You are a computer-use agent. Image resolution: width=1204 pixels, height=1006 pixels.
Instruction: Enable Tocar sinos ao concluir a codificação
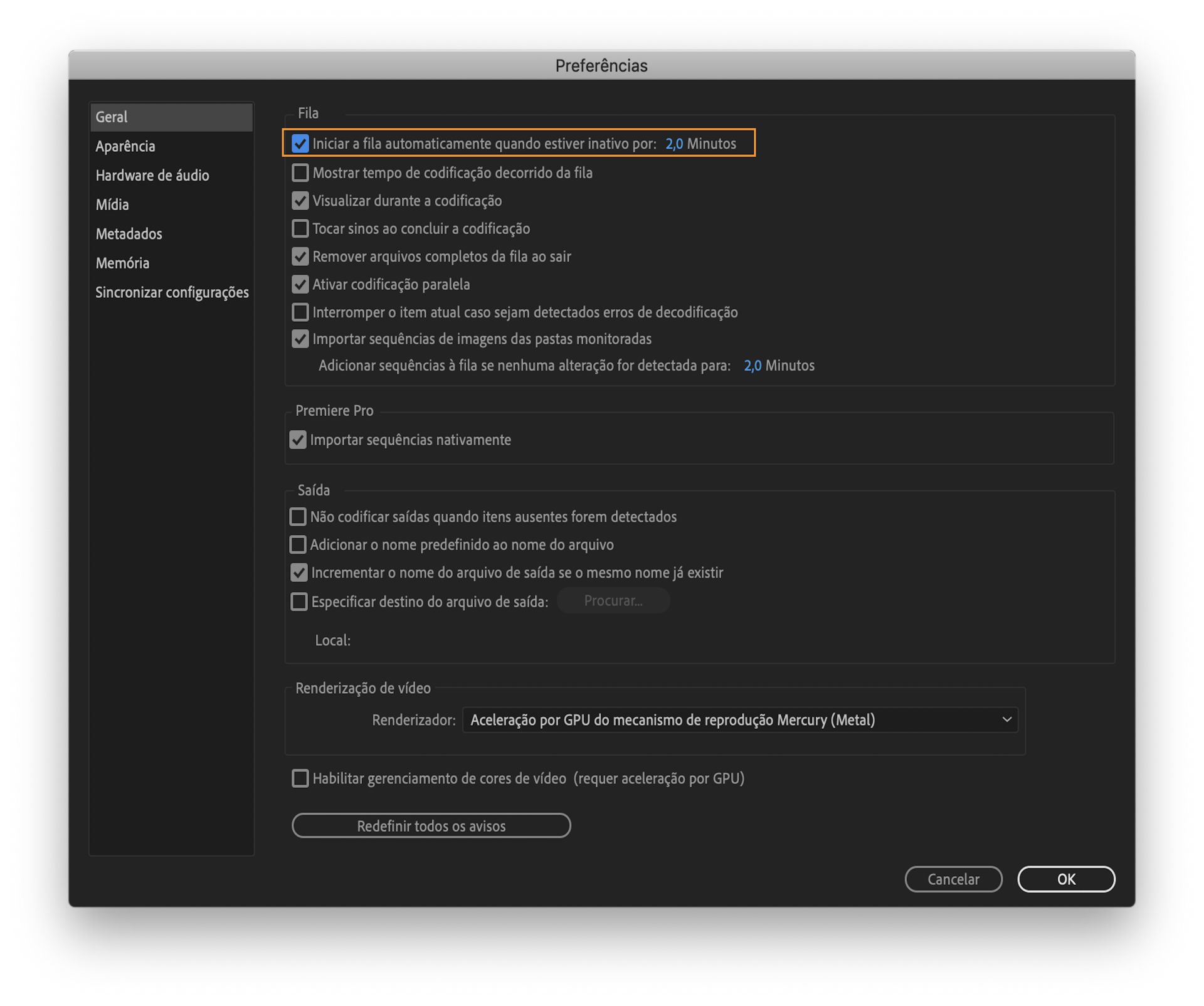click(x=300, y=228)
